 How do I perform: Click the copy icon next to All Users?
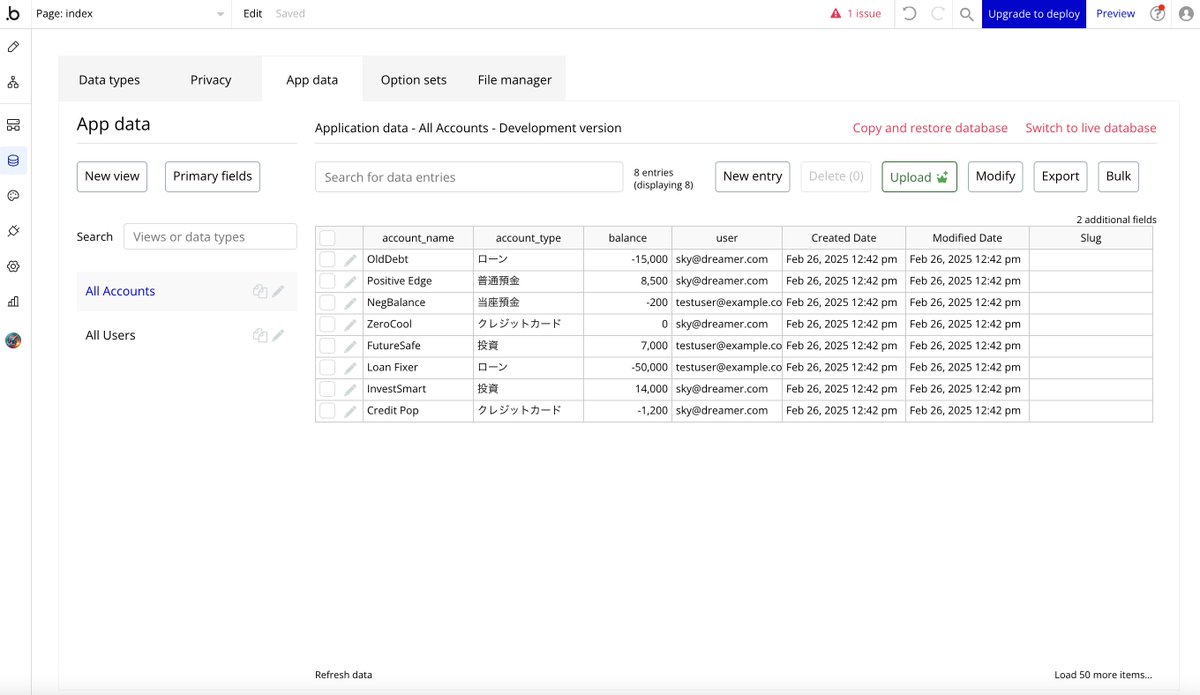pos(260,335)
